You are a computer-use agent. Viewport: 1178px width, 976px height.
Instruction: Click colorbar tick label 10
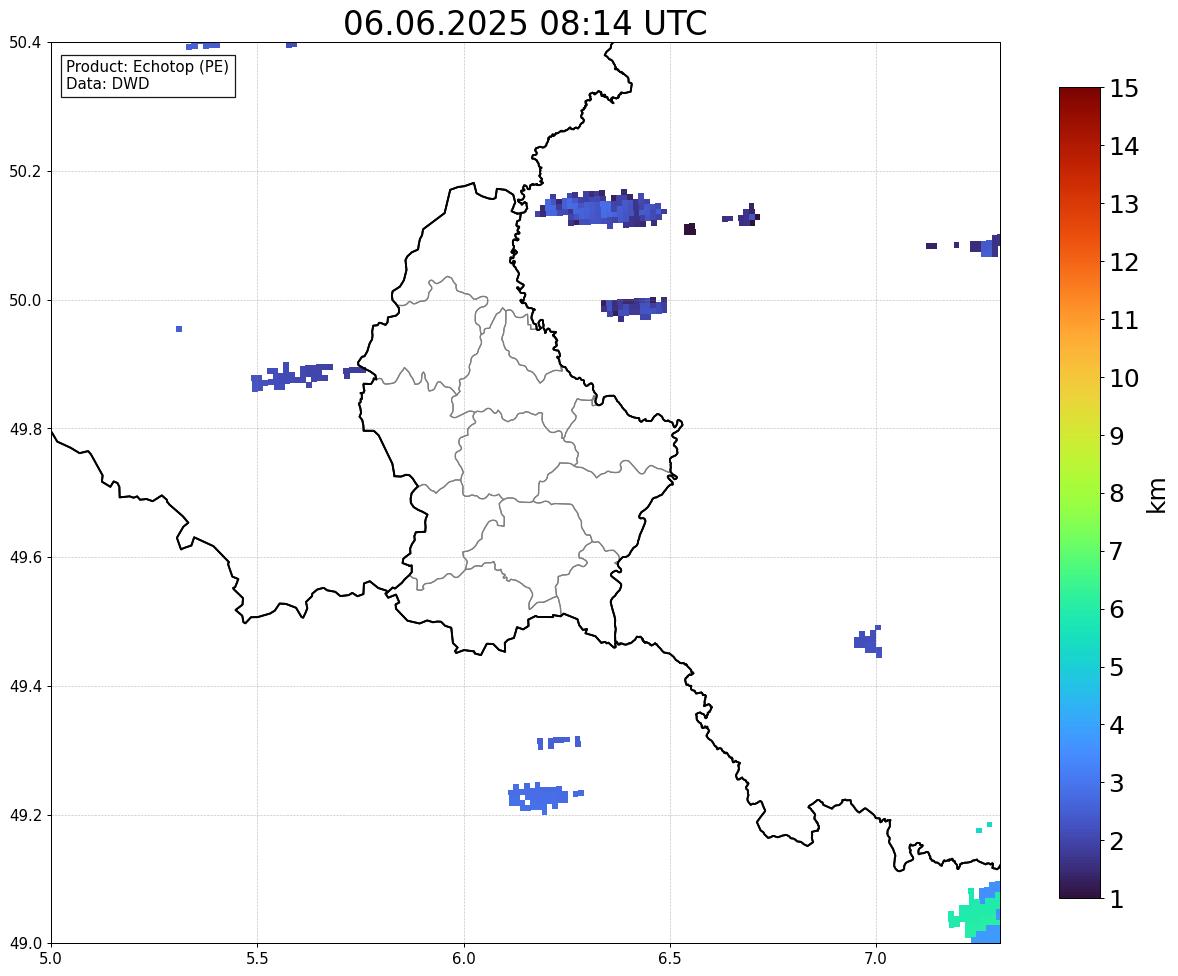[1124, 378]
